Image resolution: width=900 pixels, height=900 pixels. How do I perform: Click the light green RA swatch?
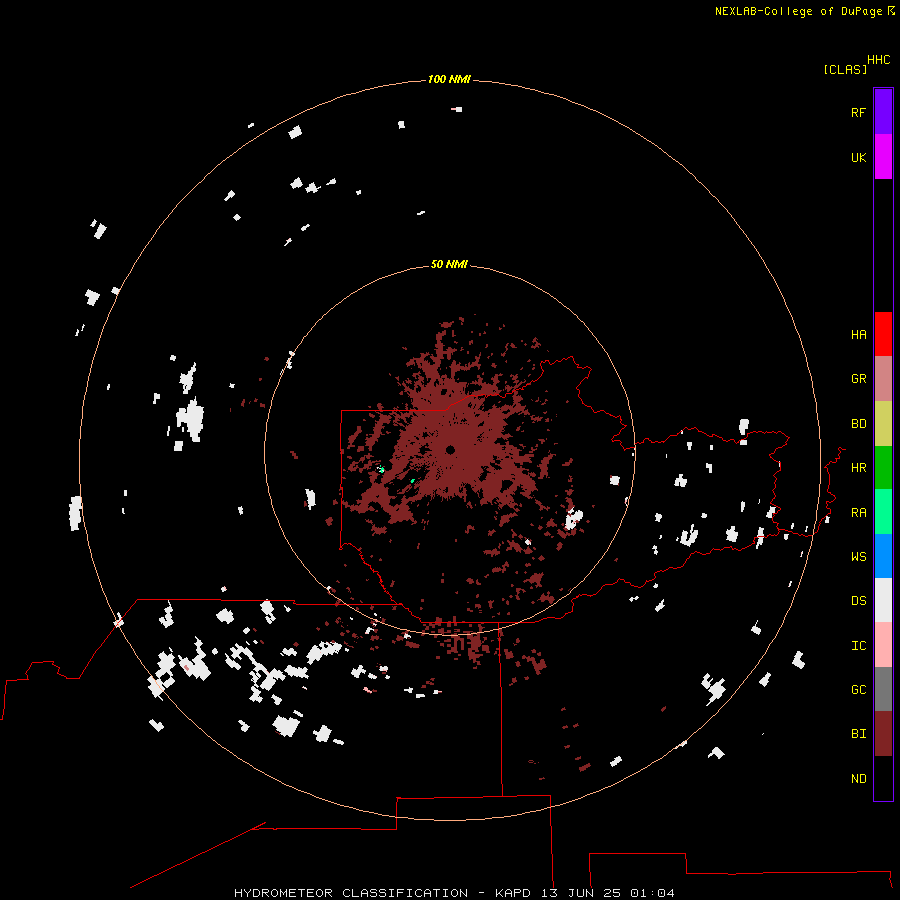(883, 512)
